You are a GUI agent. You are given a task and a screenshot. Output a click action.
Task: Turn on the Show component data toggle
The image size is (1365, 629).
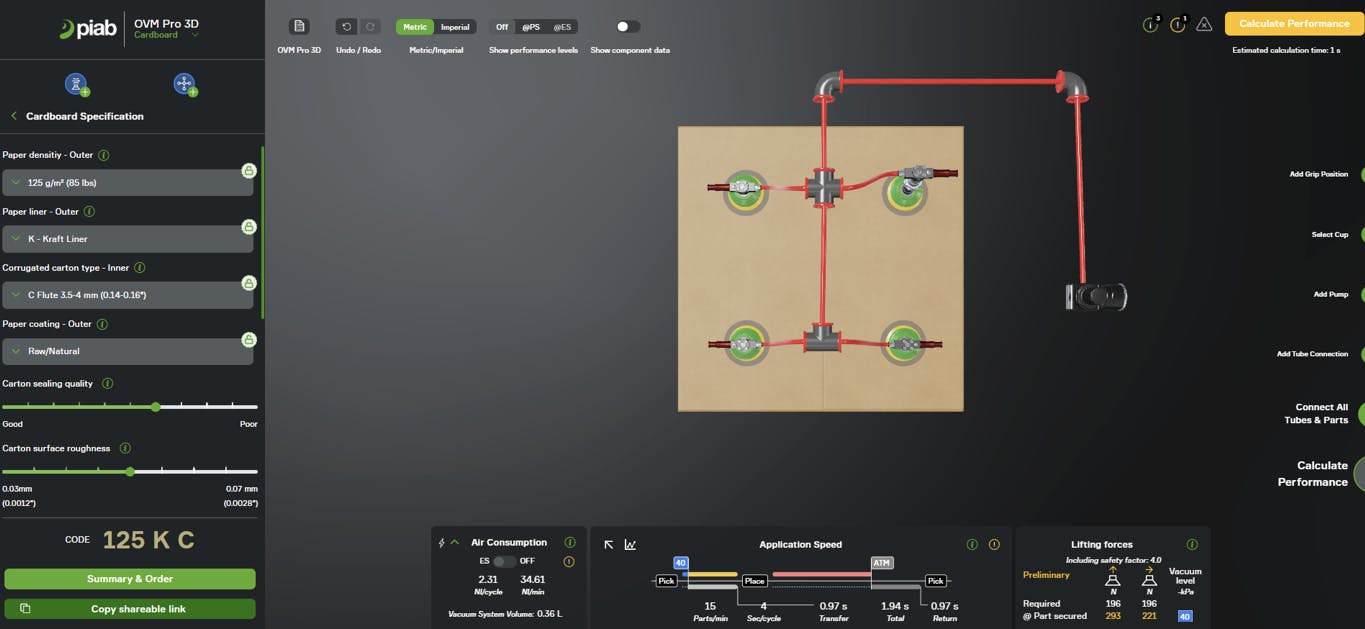625,26
